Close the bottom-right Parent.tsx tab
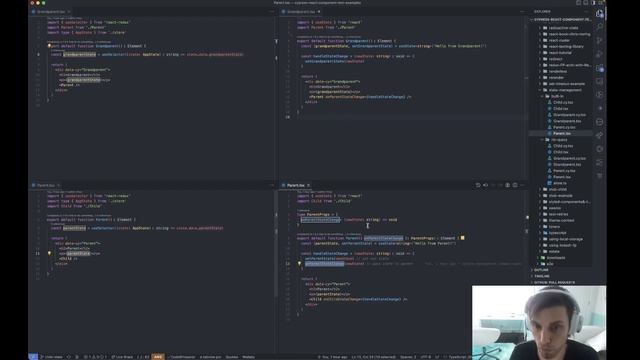Image resolution: width=640 pixels, height=360 pixels. pyautogui.click(x=309, y=185)
